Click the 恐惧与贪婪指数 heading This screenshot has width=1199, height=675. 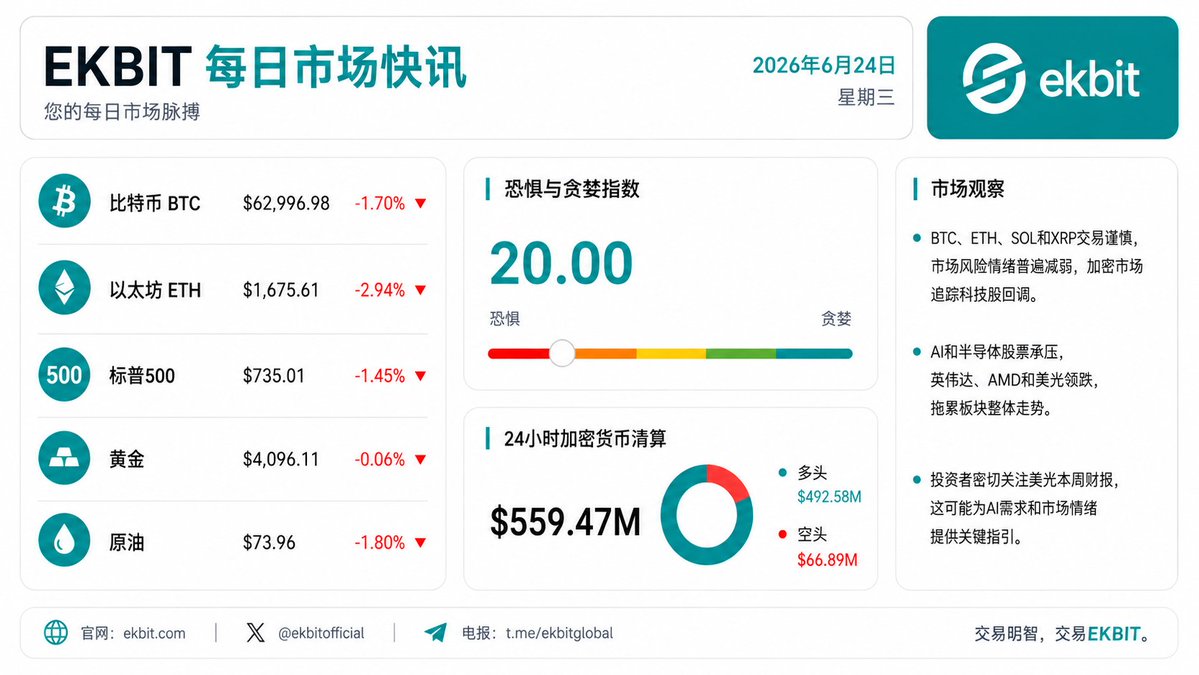[572, 189]
